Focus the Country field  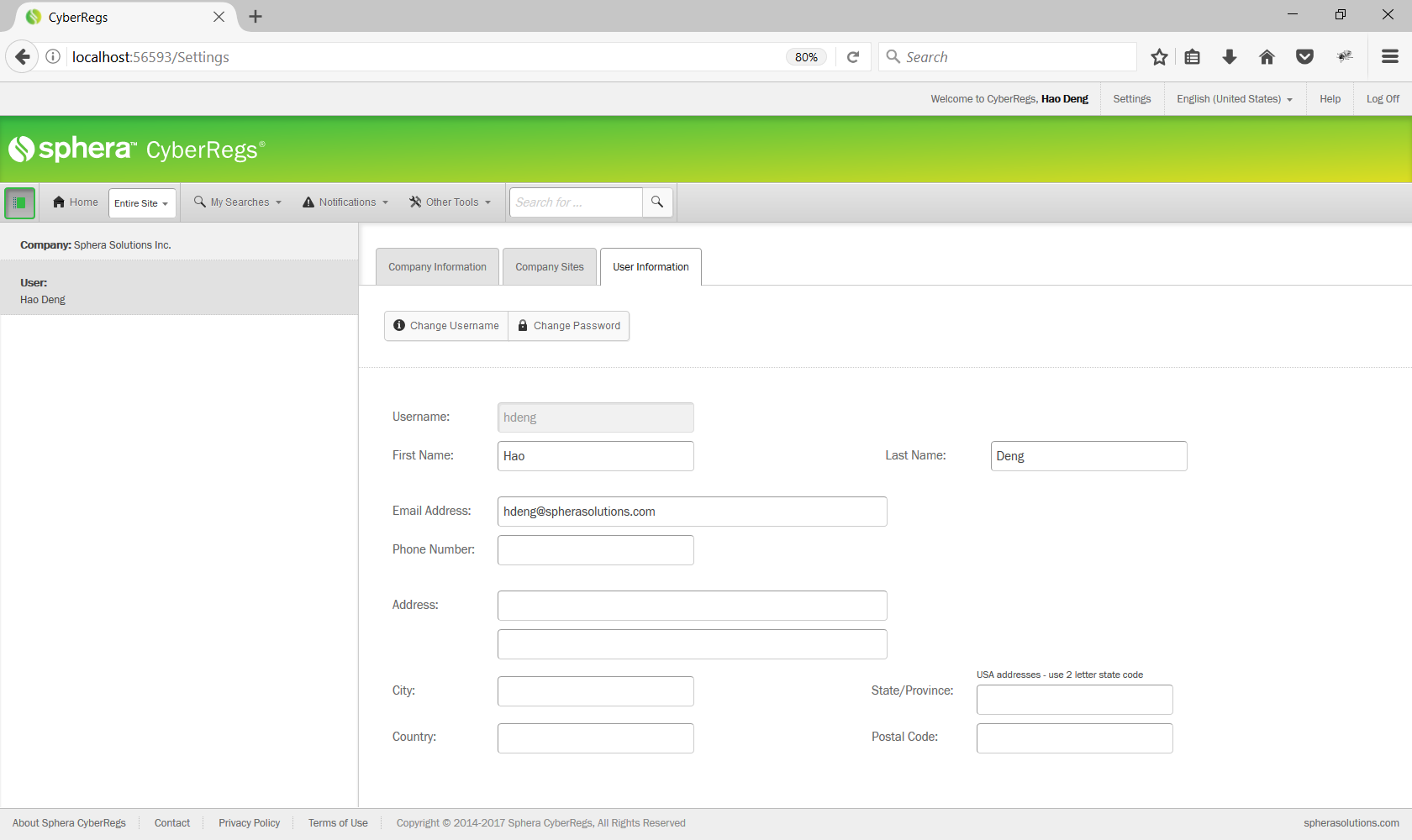[596, 738]
